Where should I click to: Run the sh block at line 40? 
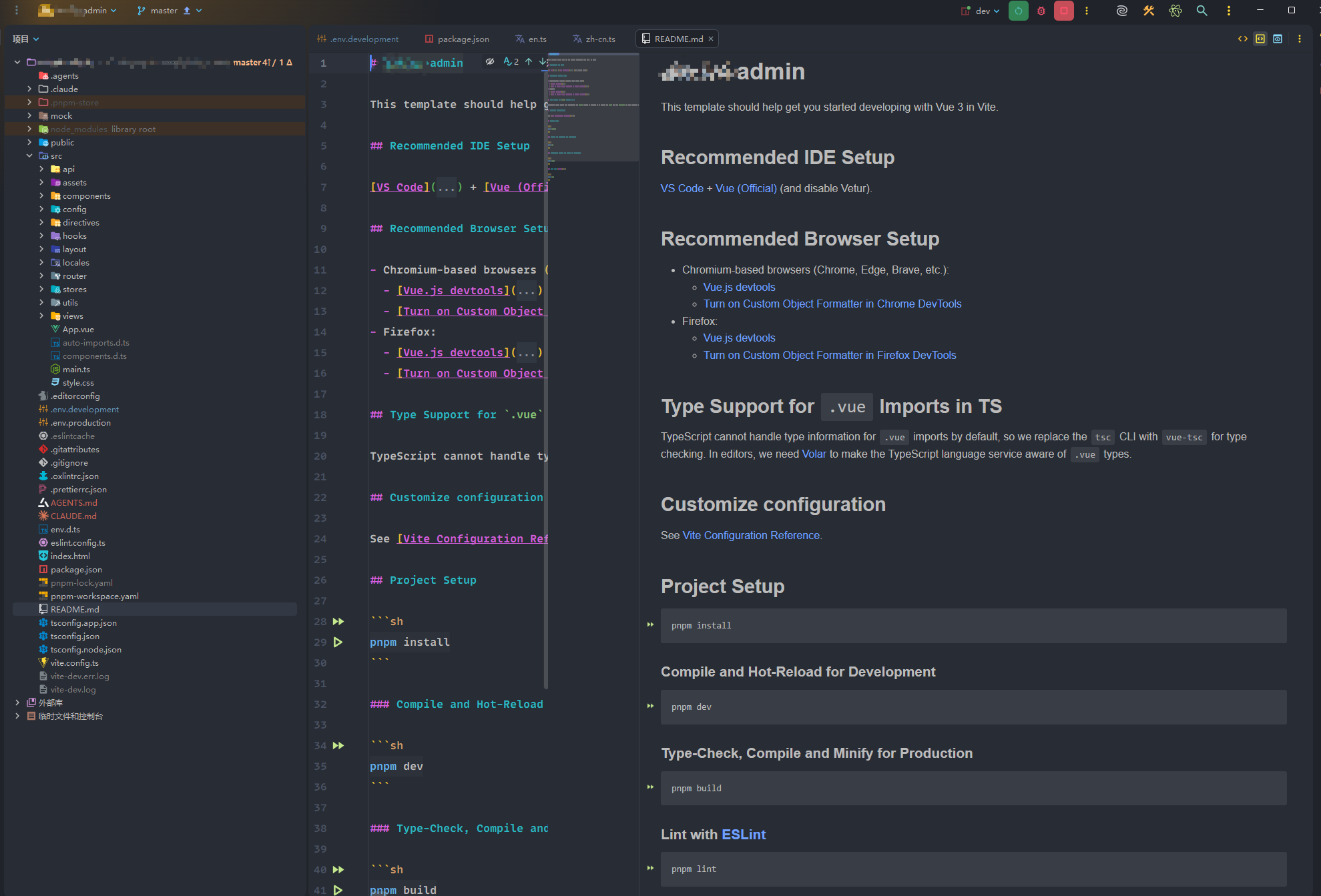pyautogui.click(x=338, y=869)
